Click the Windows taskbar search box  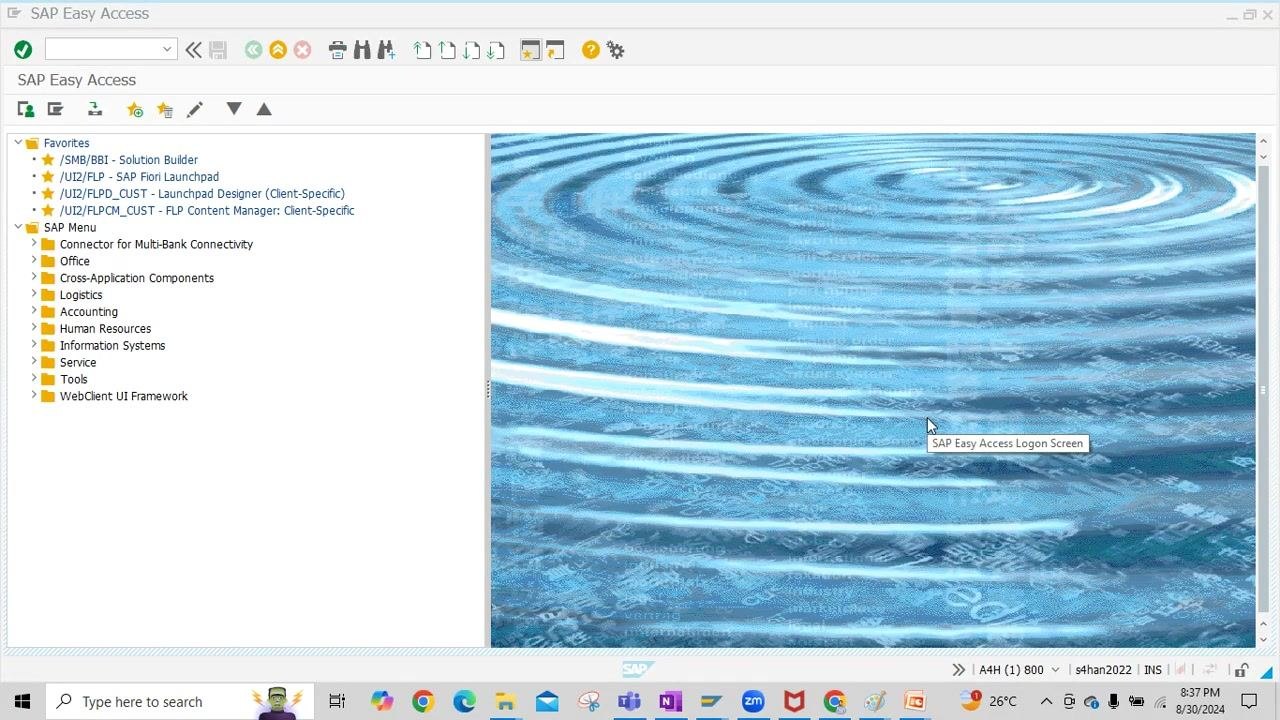180,701
